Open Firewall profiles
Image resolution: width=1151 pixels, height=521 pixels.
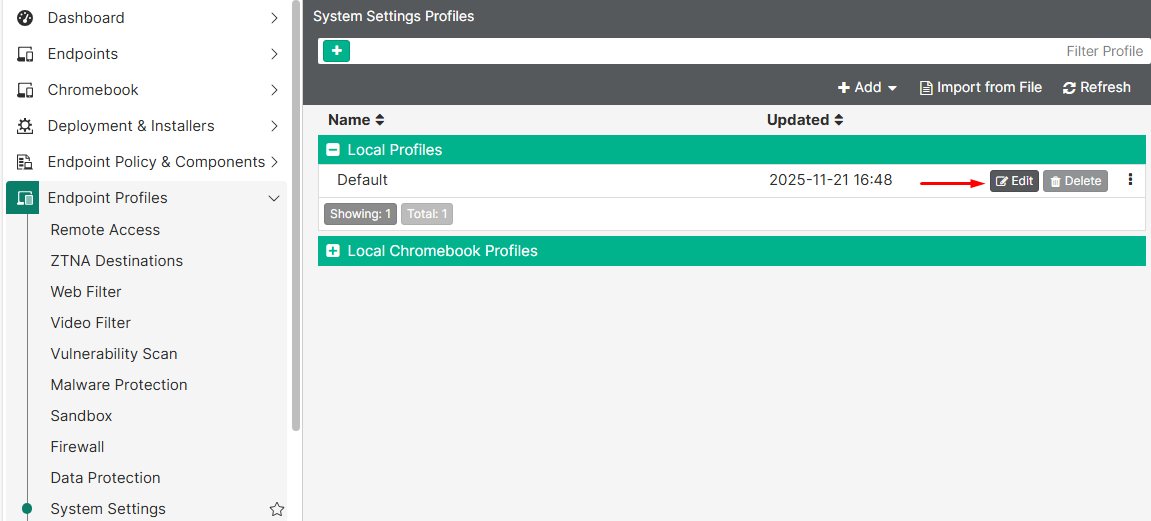coord(77,446)
